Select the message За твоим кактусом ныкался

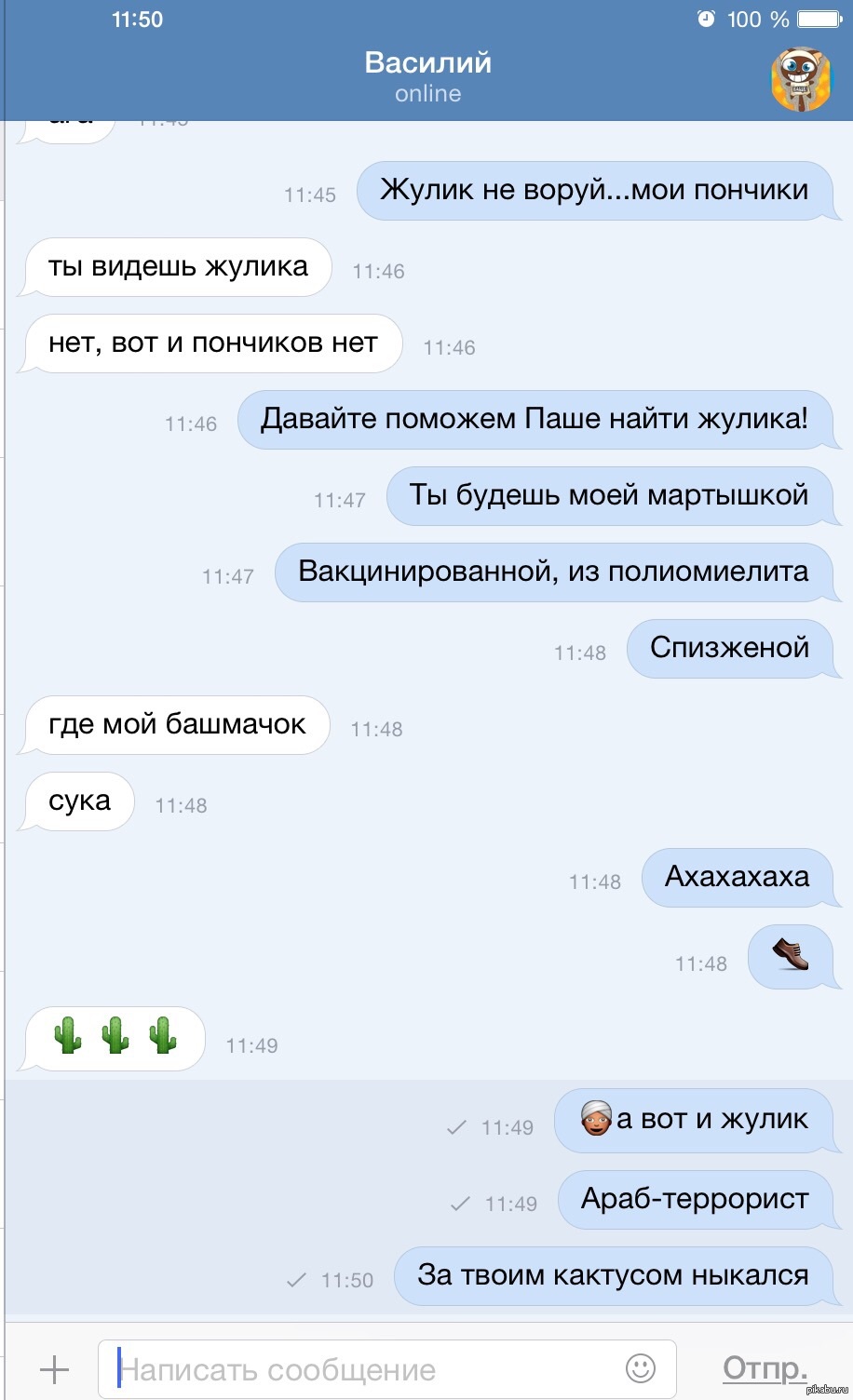click(613, 1276)
